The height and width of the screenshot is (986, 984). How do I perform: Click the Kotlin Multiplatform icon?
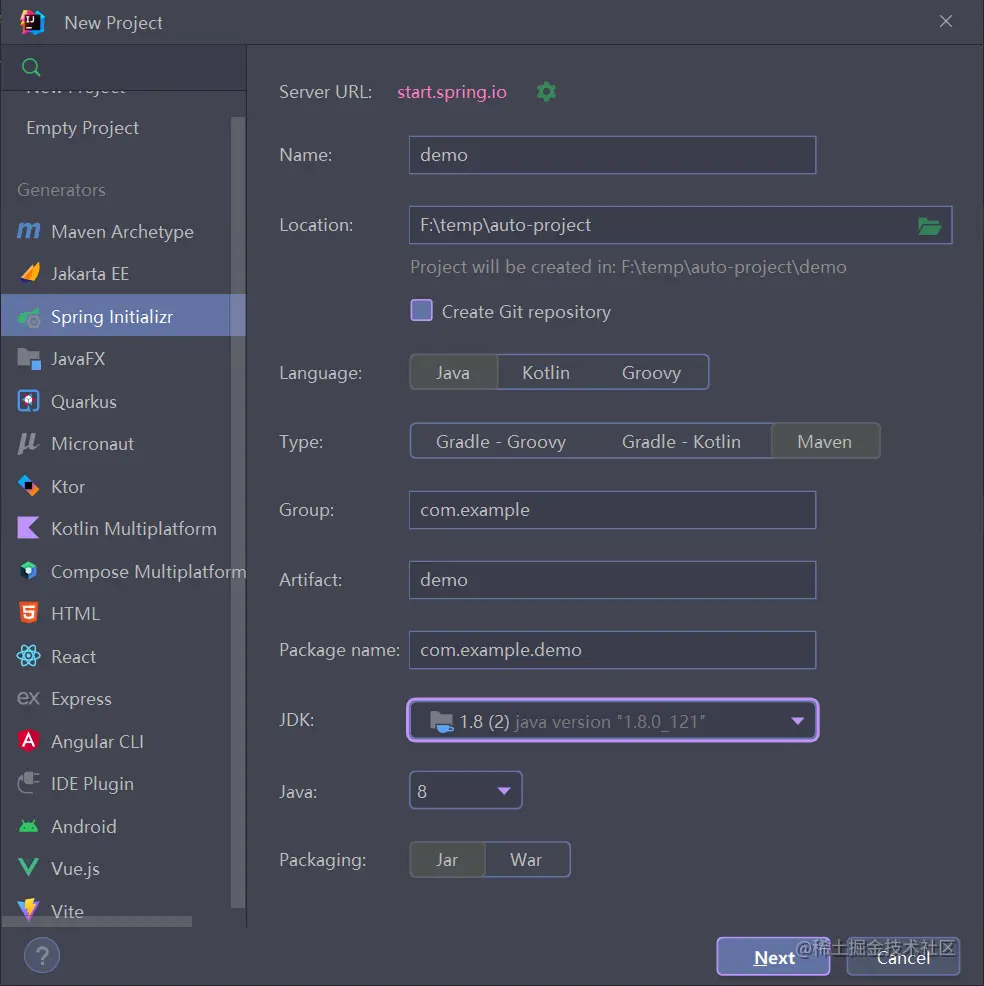click(x=28, y=528)
